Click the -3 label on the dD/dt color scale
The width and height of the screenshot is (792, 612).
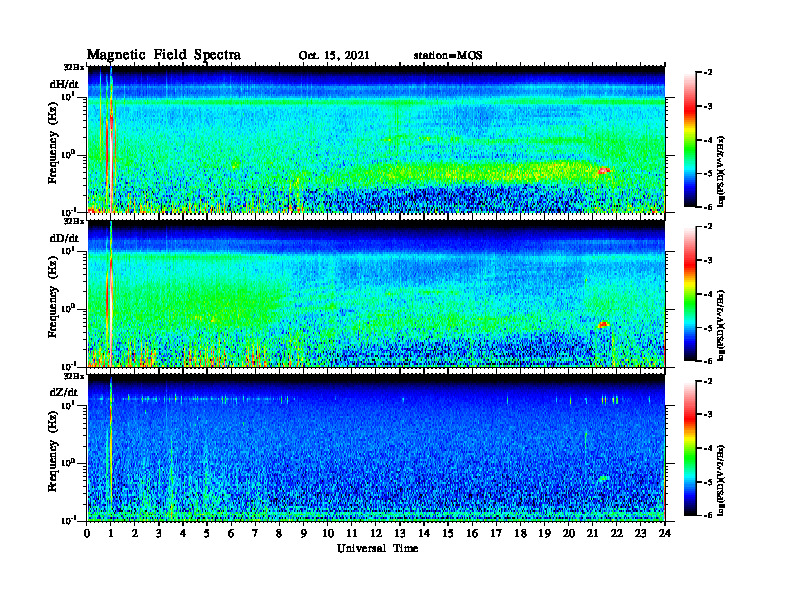point(708,261)
